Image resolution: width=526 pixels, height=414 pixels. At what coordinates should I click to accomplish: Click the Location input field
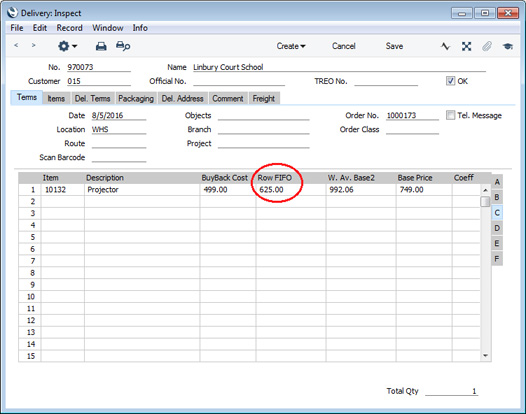click(x=119, y=130)
